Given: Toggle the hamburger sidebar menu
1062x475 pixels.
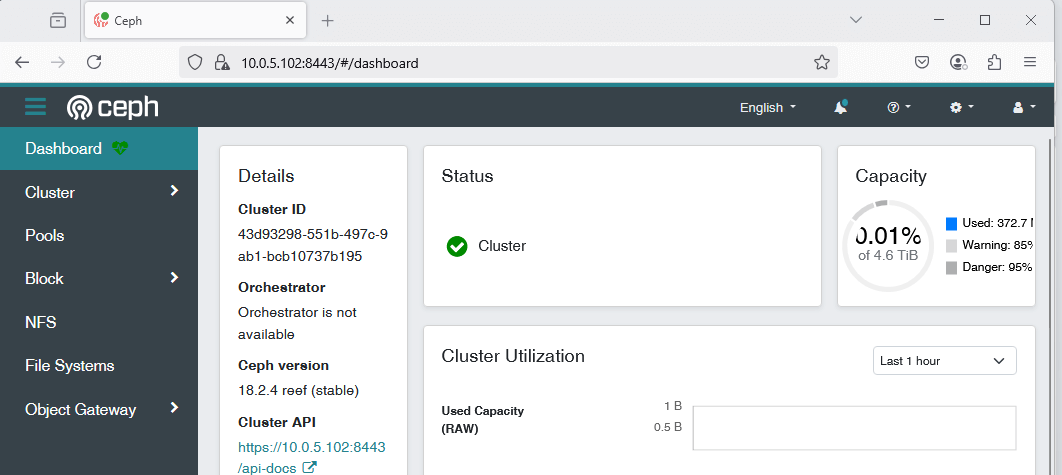Looking at the screenshot, I should coord(36,107).
